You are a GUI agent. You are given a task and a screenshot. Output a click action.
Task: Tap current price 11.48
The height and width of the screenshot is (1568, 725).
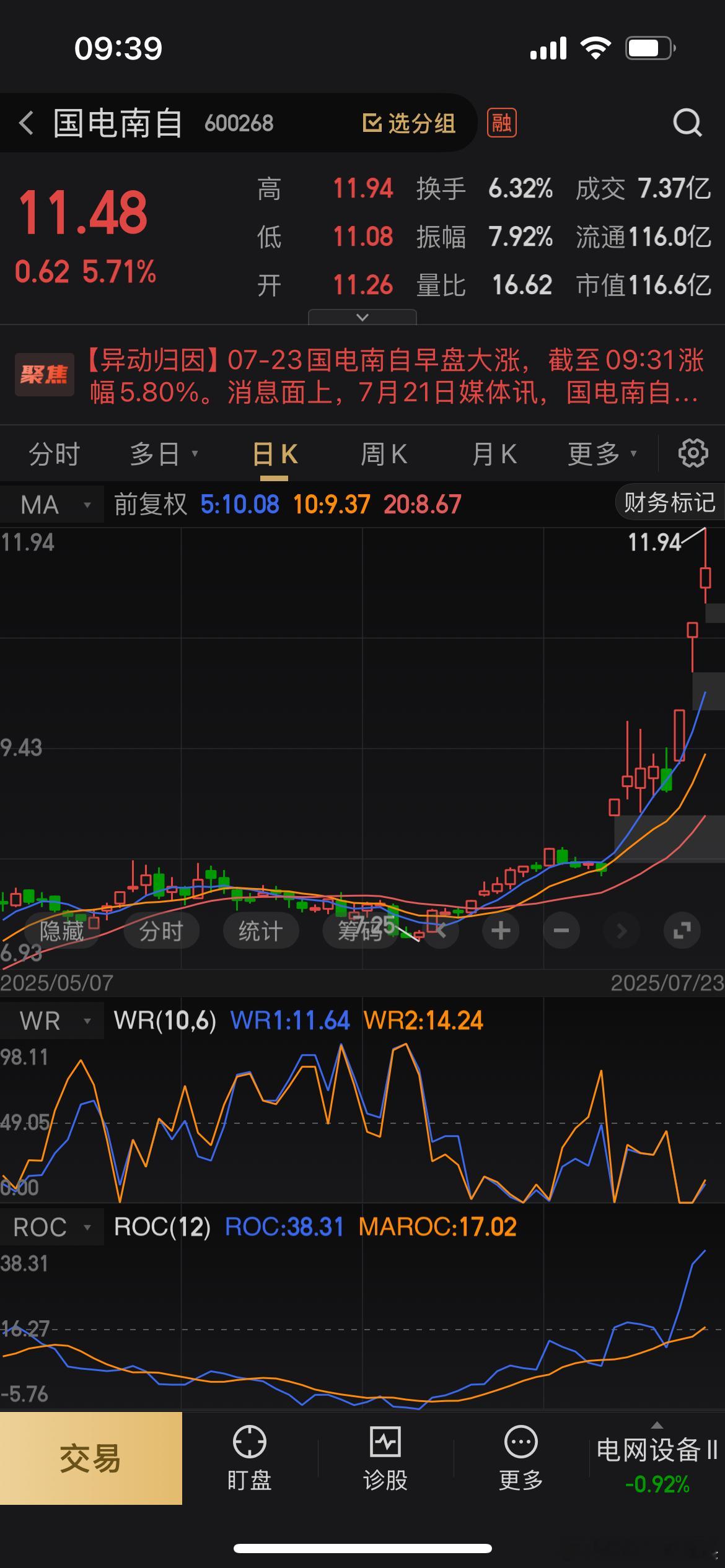pos(83,212)
